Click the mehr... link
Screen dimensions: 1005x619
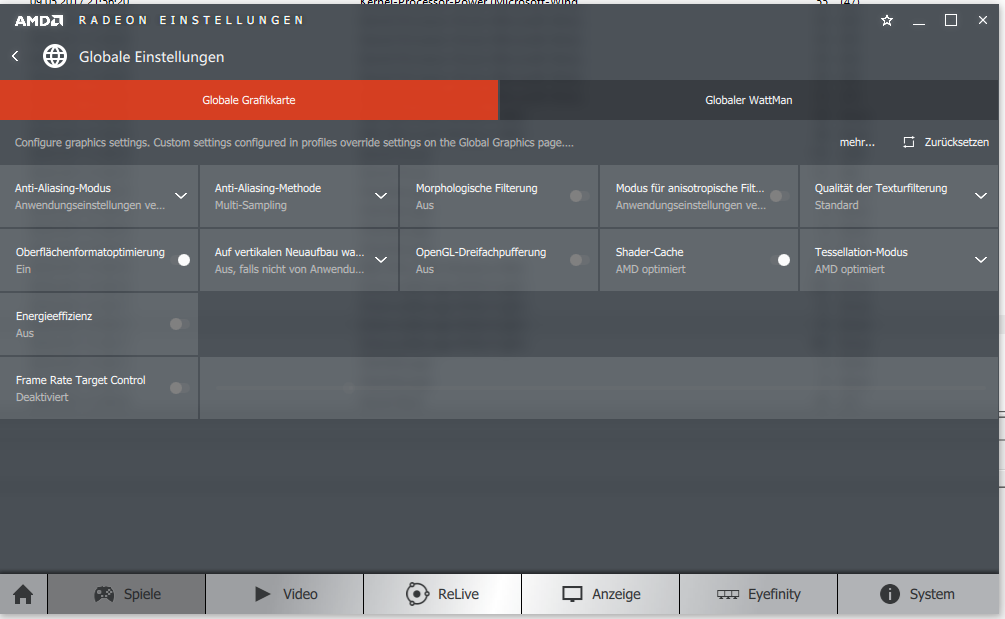tap(857, 142)
